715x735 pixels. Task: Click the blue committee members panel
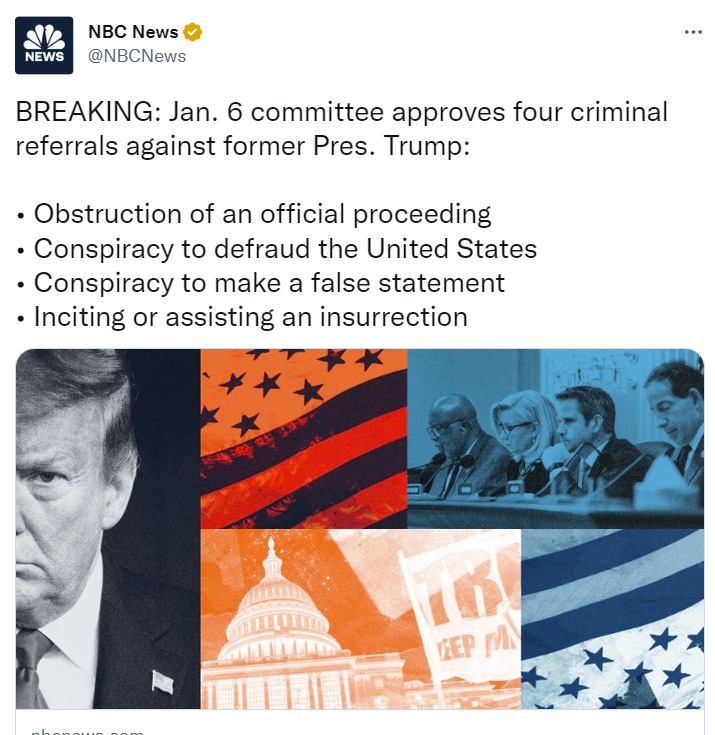coord(556,439)
